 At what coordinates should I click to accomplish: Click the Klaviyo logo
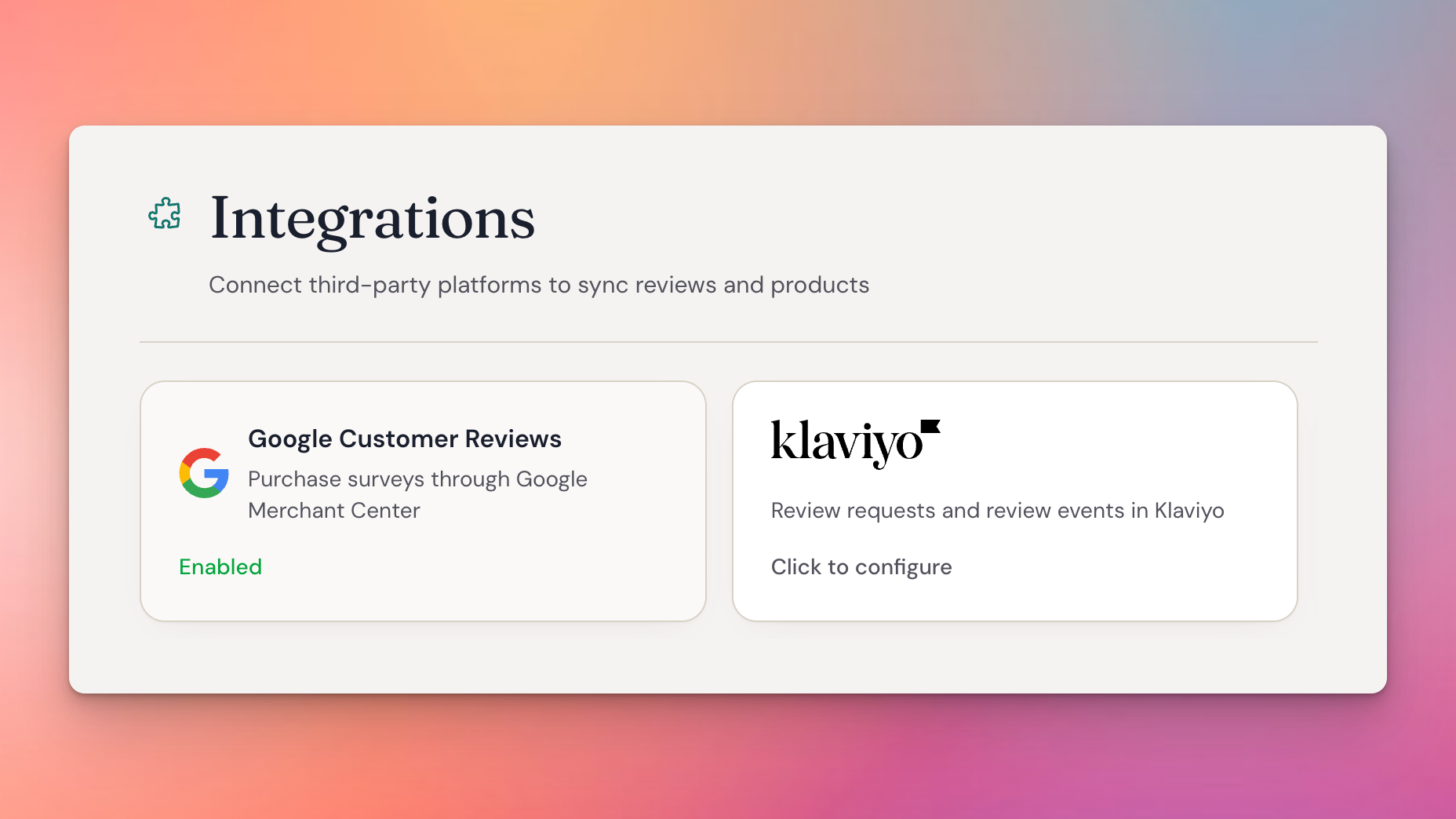855,443
